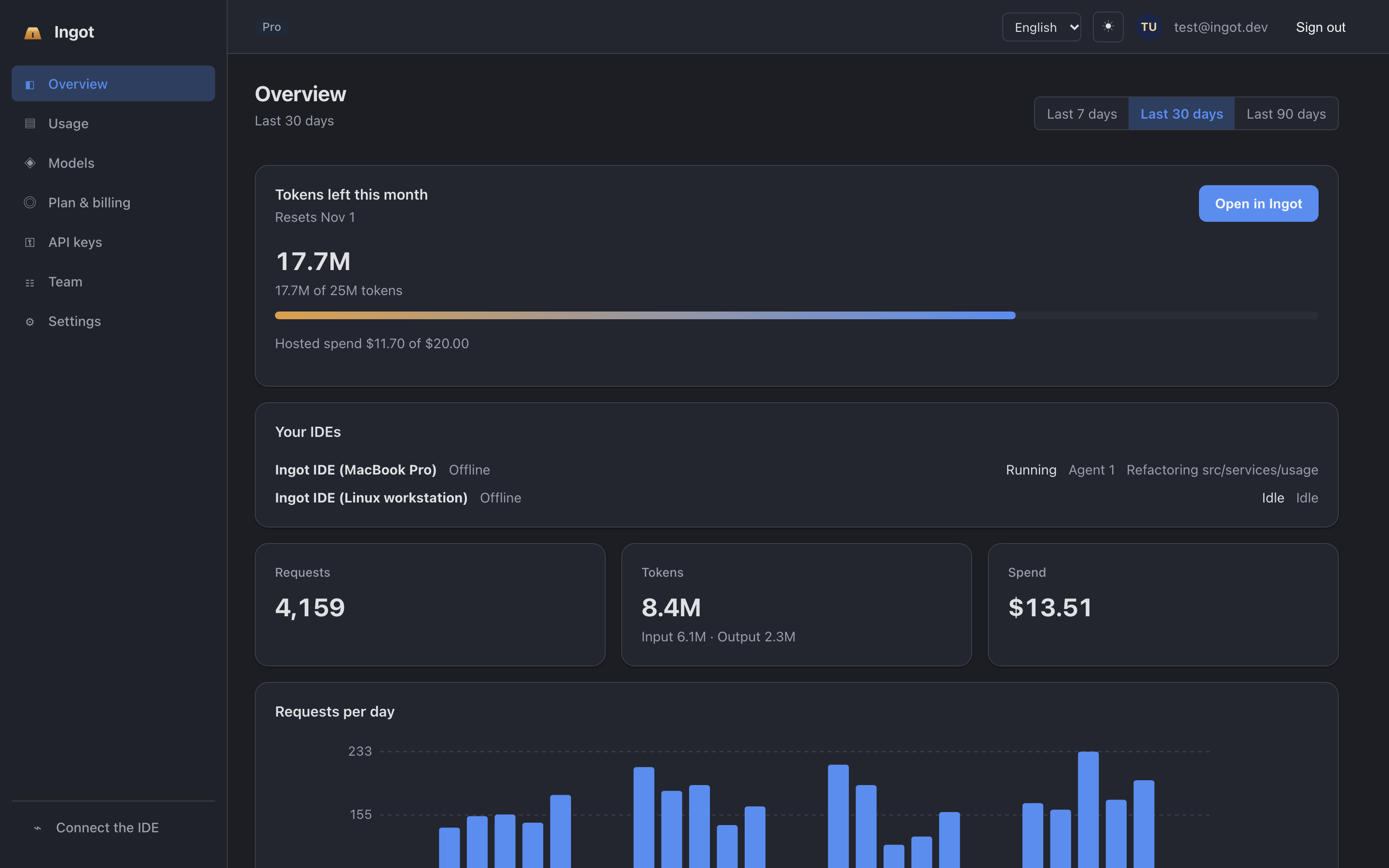Click the Agent 1 label

[x=1091, y=470]
